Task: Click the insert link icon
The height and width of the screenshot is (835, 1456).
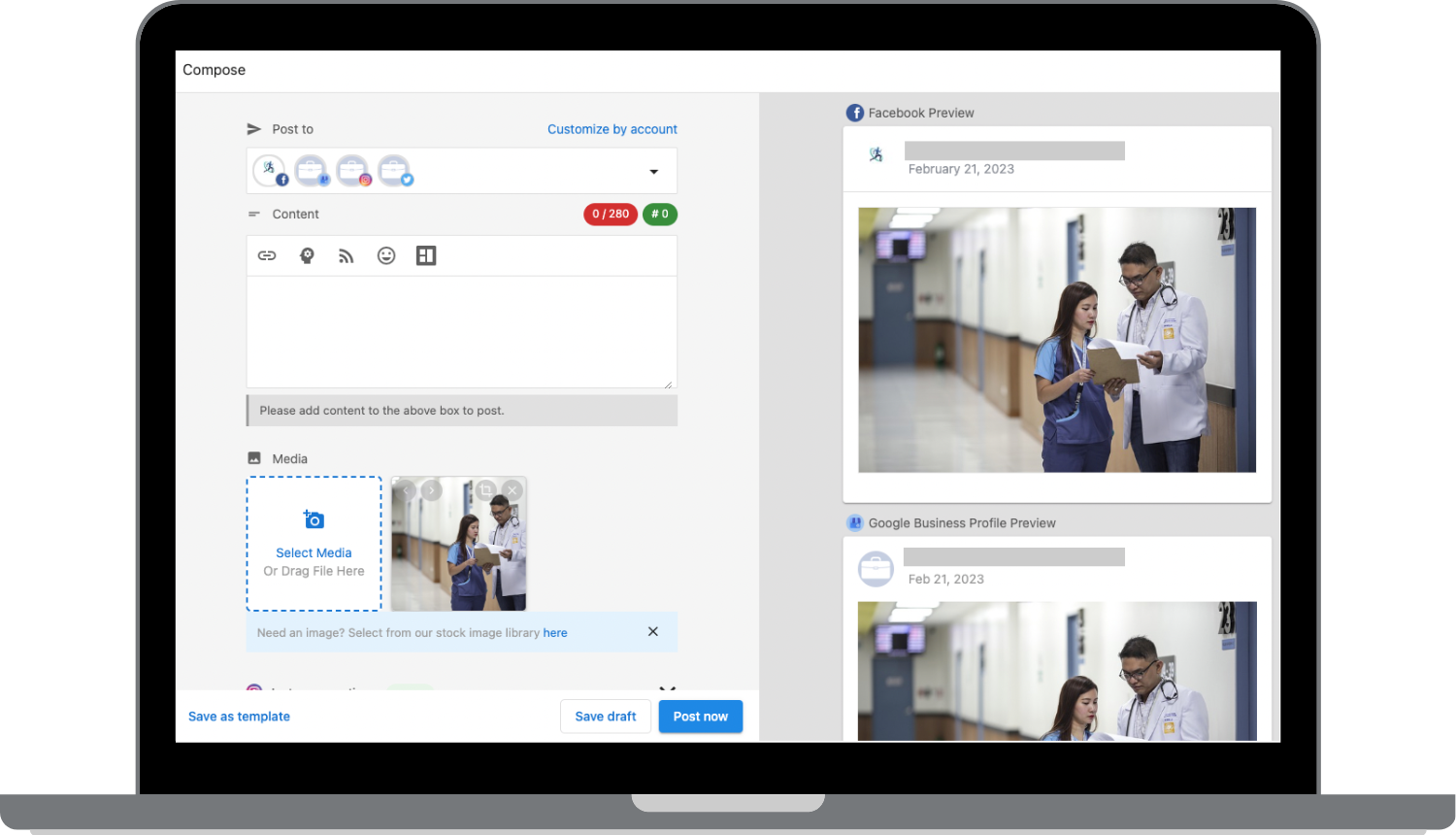Action: point(267,255)
